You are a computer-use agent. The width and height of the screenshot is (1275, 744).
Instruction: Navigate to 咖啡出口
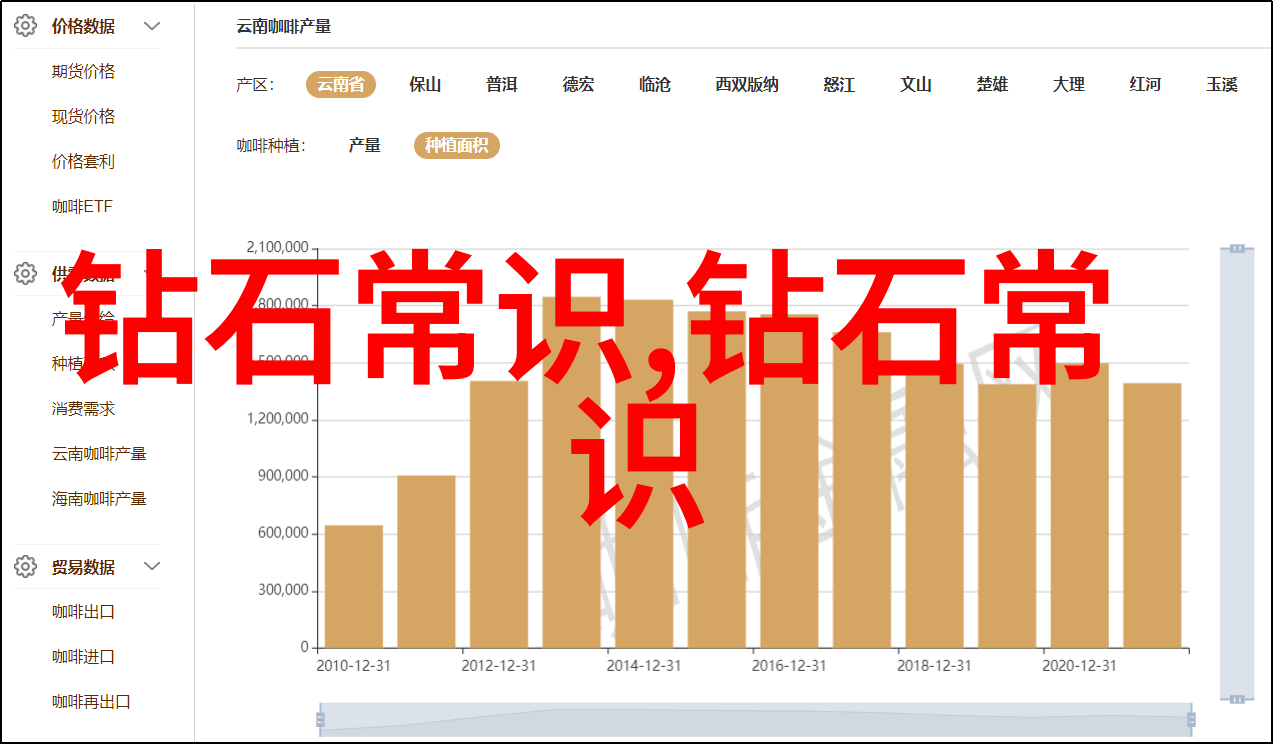[x=84, y=612]
